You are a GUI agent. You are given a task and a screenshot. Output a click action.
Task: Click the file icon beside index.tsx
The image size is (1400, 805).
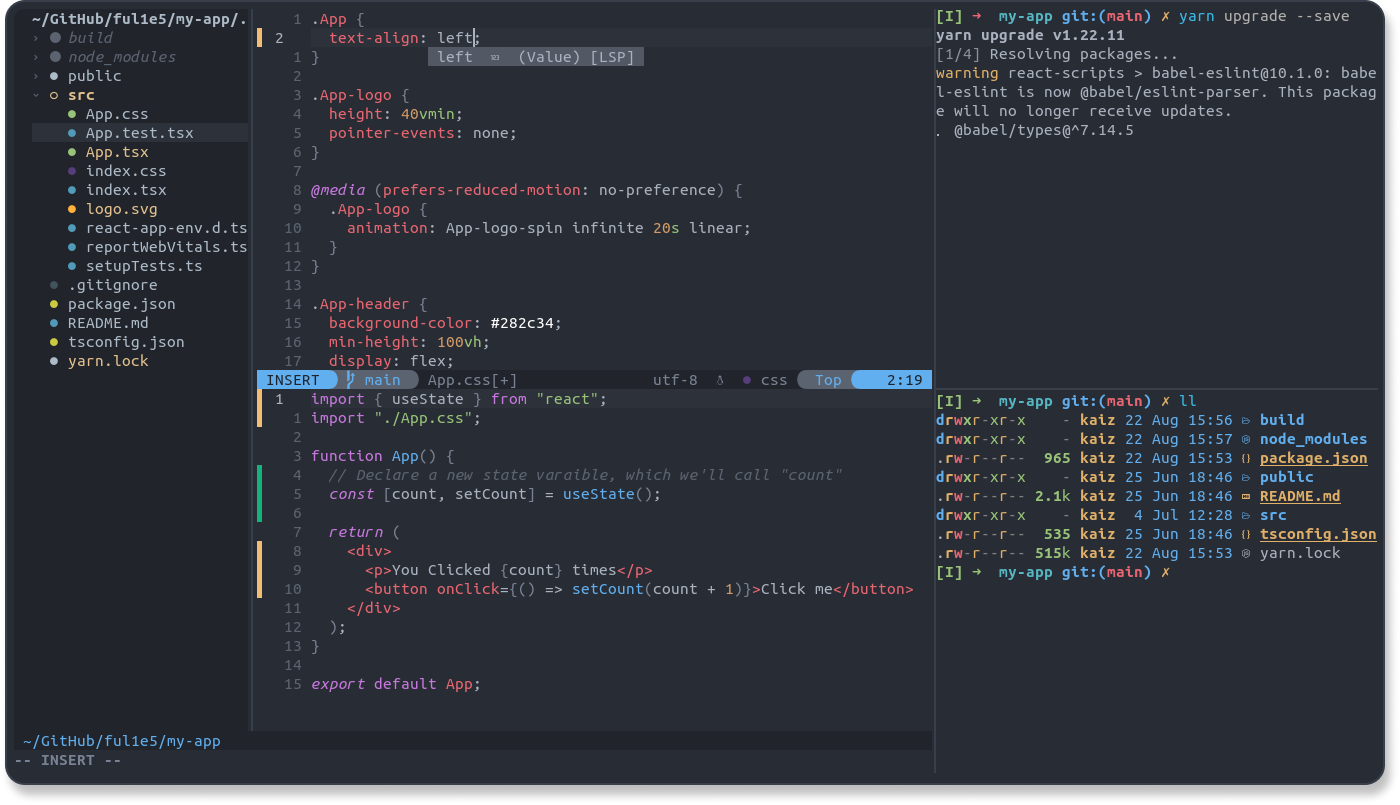point(72,190)
